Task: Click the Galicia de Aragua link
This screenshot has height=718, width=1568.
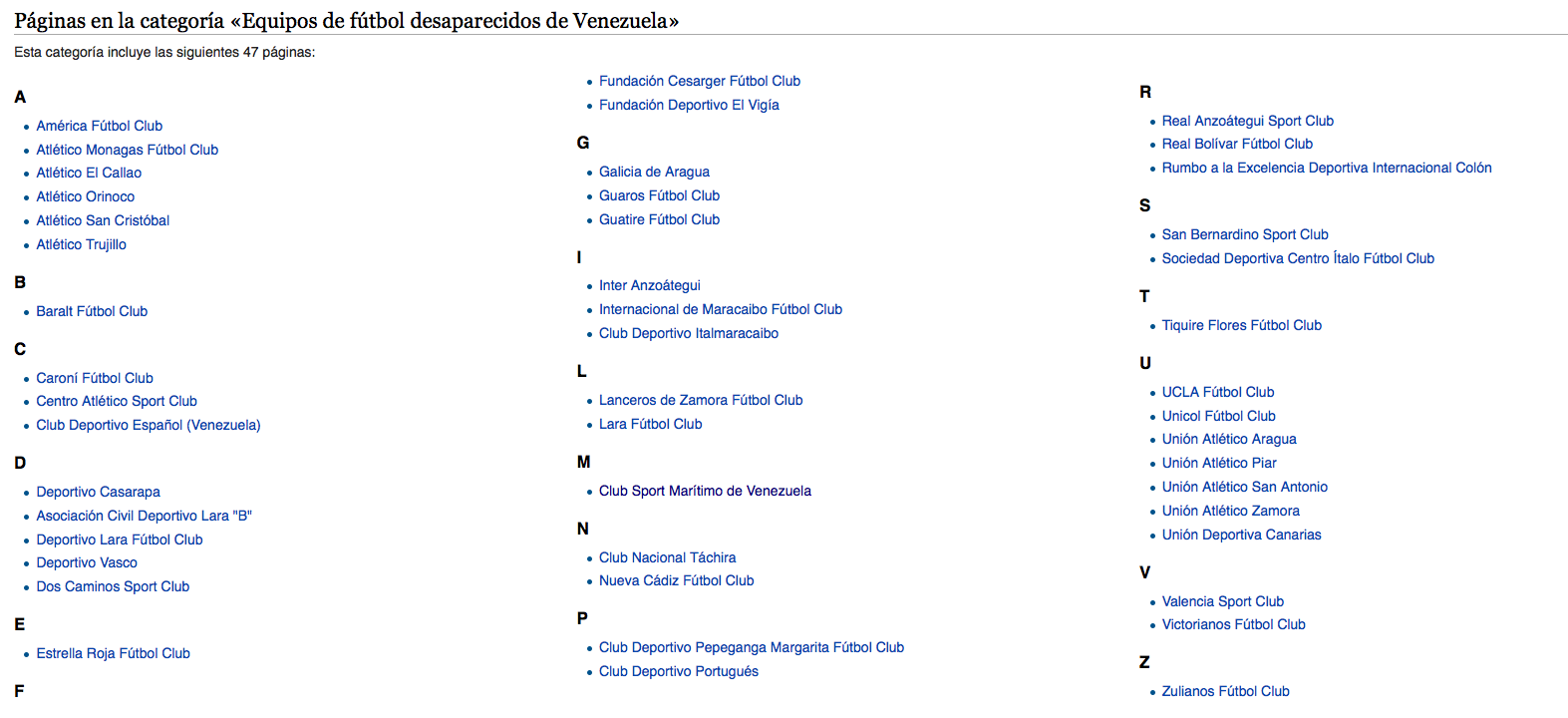Action: tap(654, 172)
